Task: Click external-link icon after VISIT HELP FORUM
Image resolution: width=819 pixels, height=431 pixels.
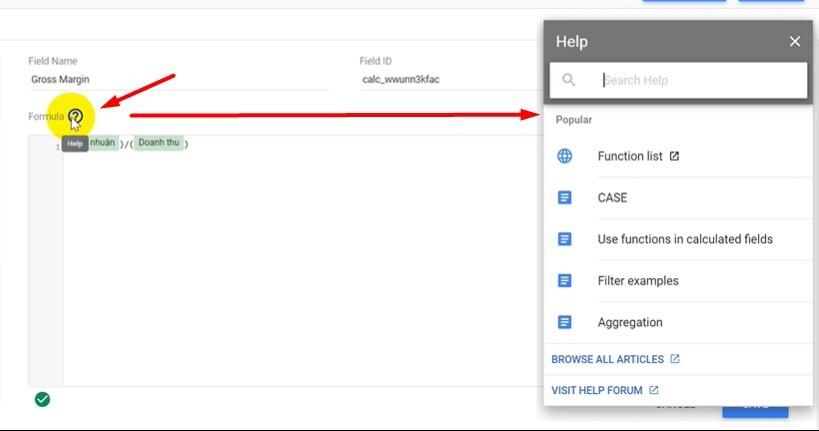Action: (653, 390)
